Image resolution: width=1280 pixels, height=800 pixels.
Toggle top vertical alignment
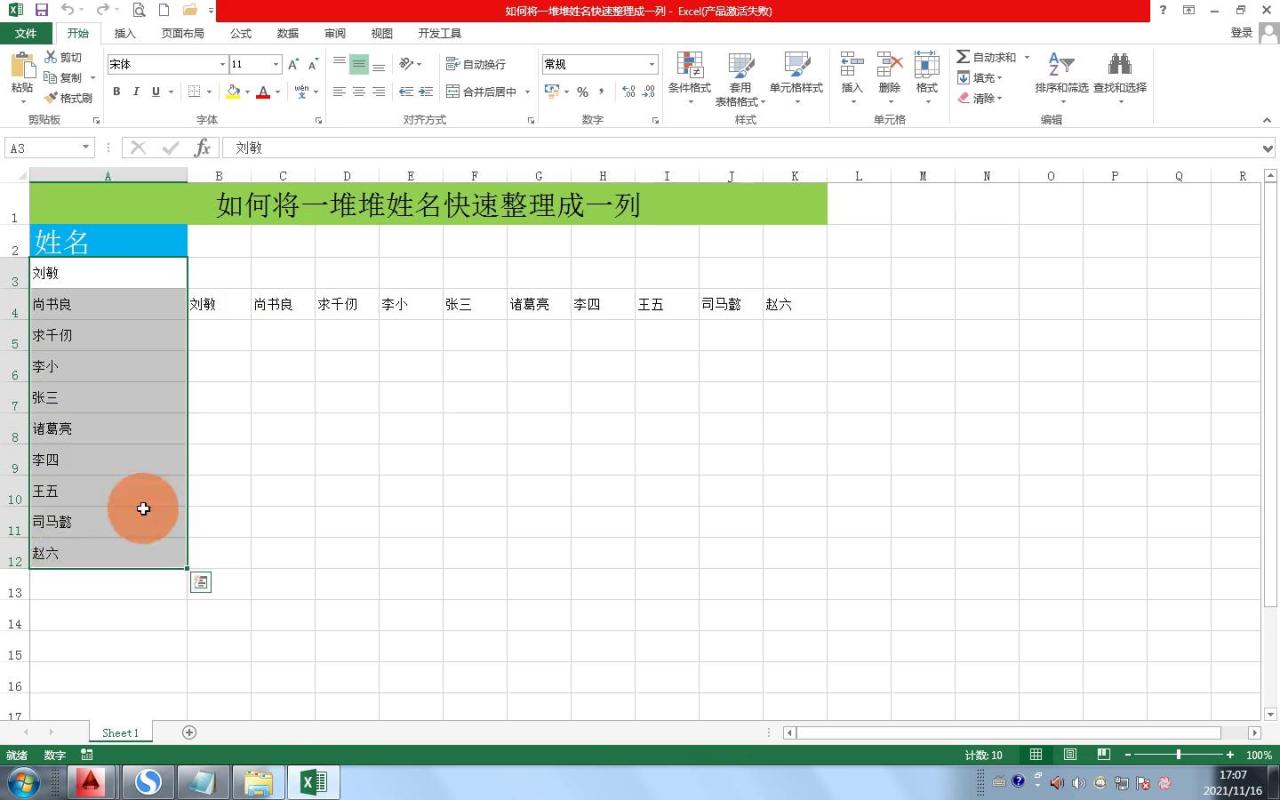339,64
